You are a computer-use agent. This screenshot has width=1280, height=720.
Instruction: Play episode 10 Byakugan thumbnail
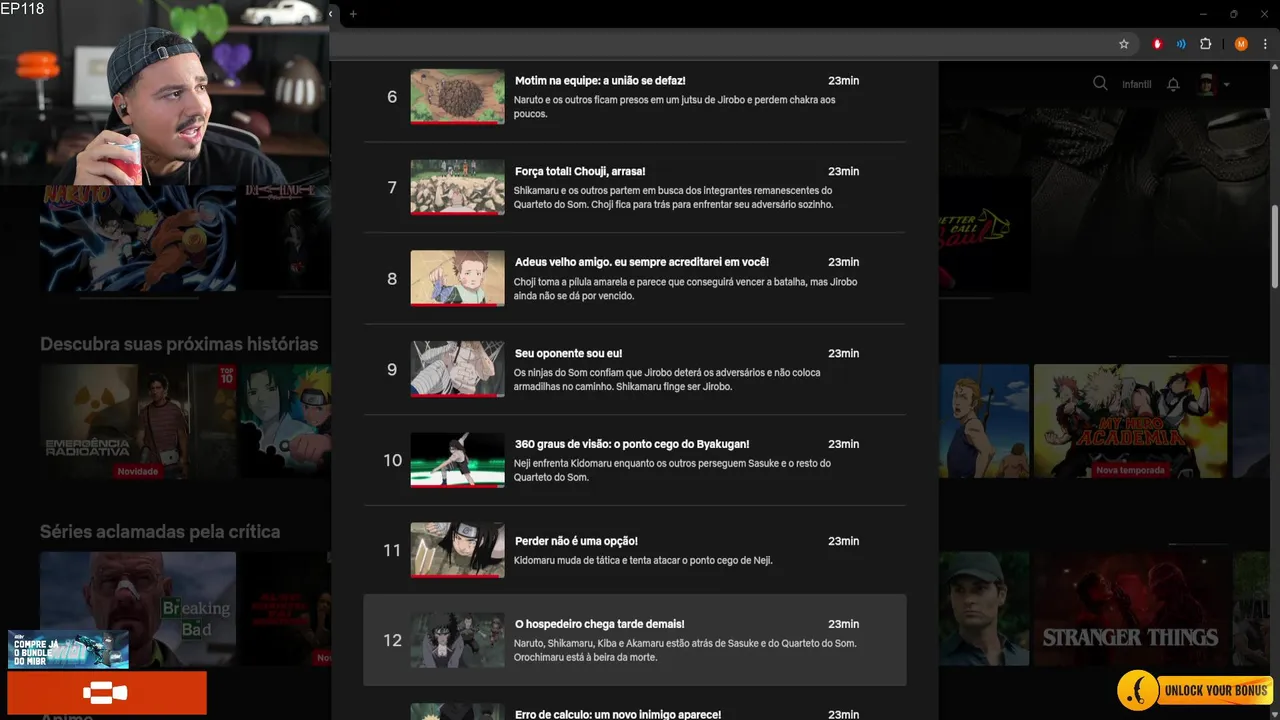(457, 460)
